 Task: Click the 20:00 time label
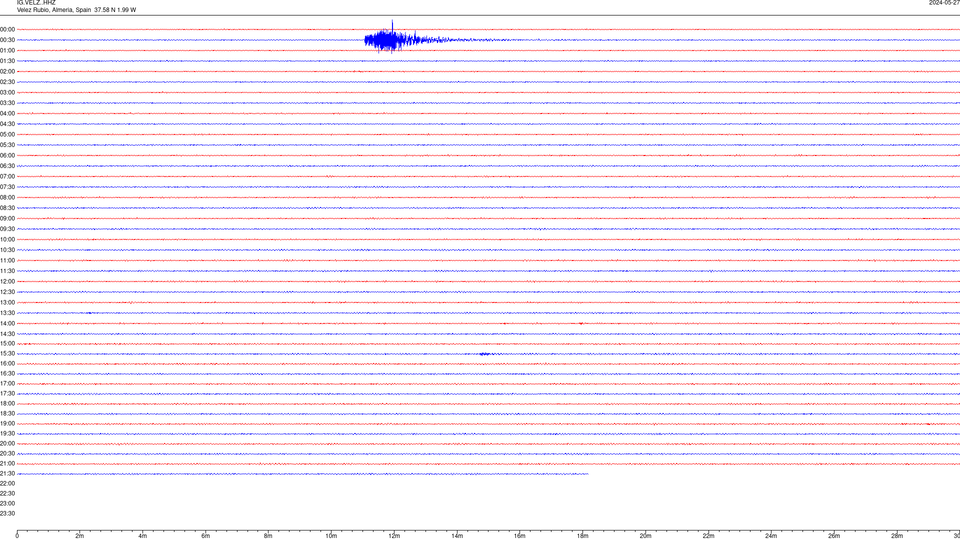(7, 444)
